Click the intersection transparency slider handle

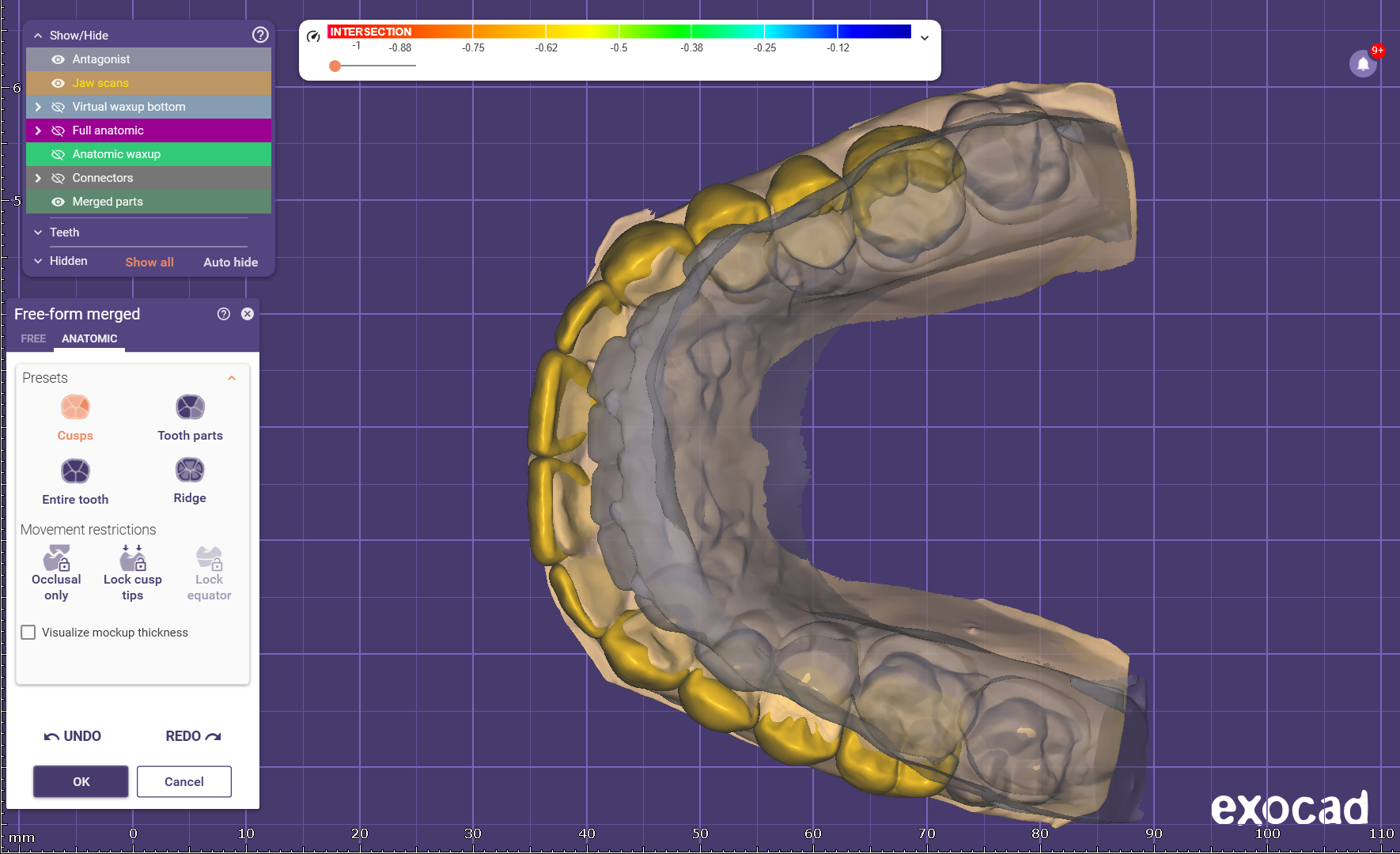click(x=335, y=66)
